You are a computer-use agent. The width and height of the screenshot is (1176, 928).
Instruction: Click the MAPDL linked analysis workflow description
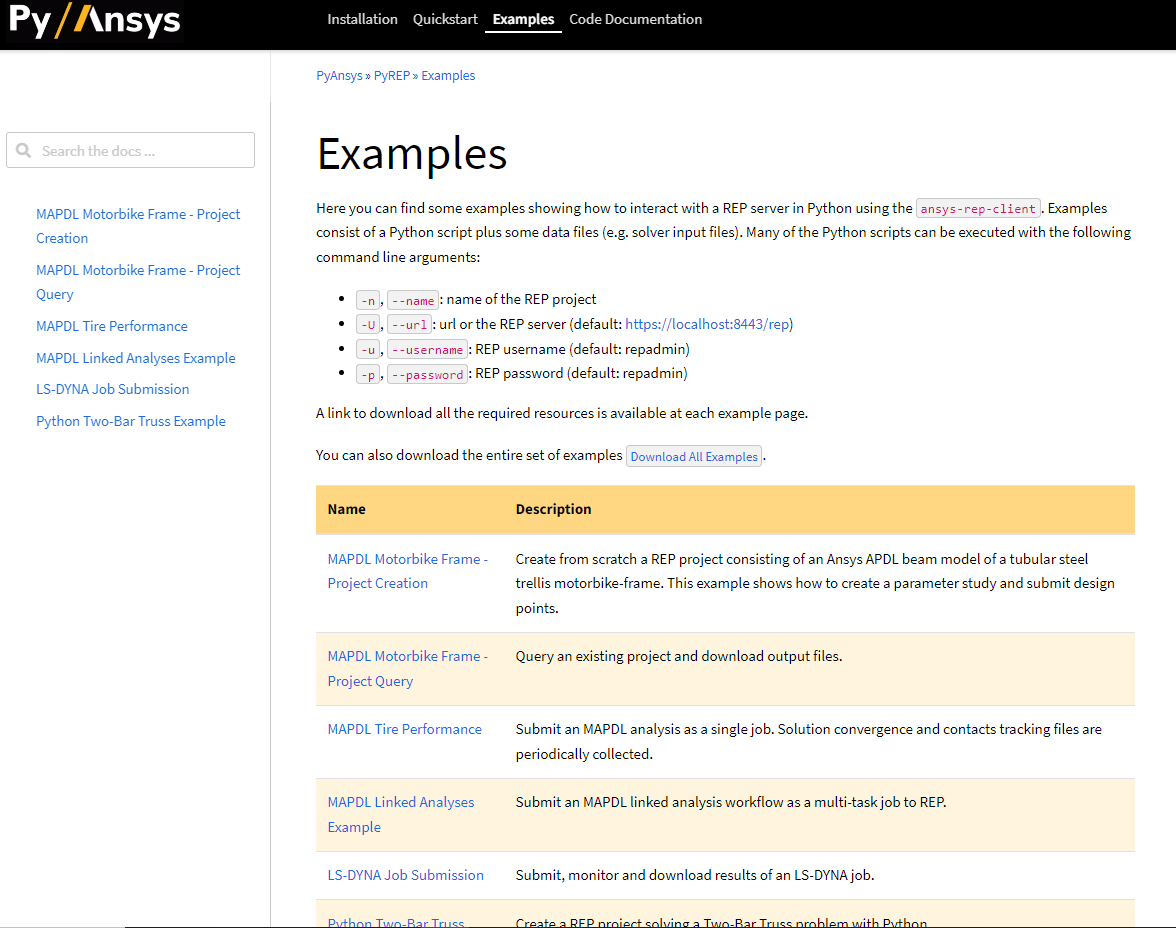[x=730, y=803]
